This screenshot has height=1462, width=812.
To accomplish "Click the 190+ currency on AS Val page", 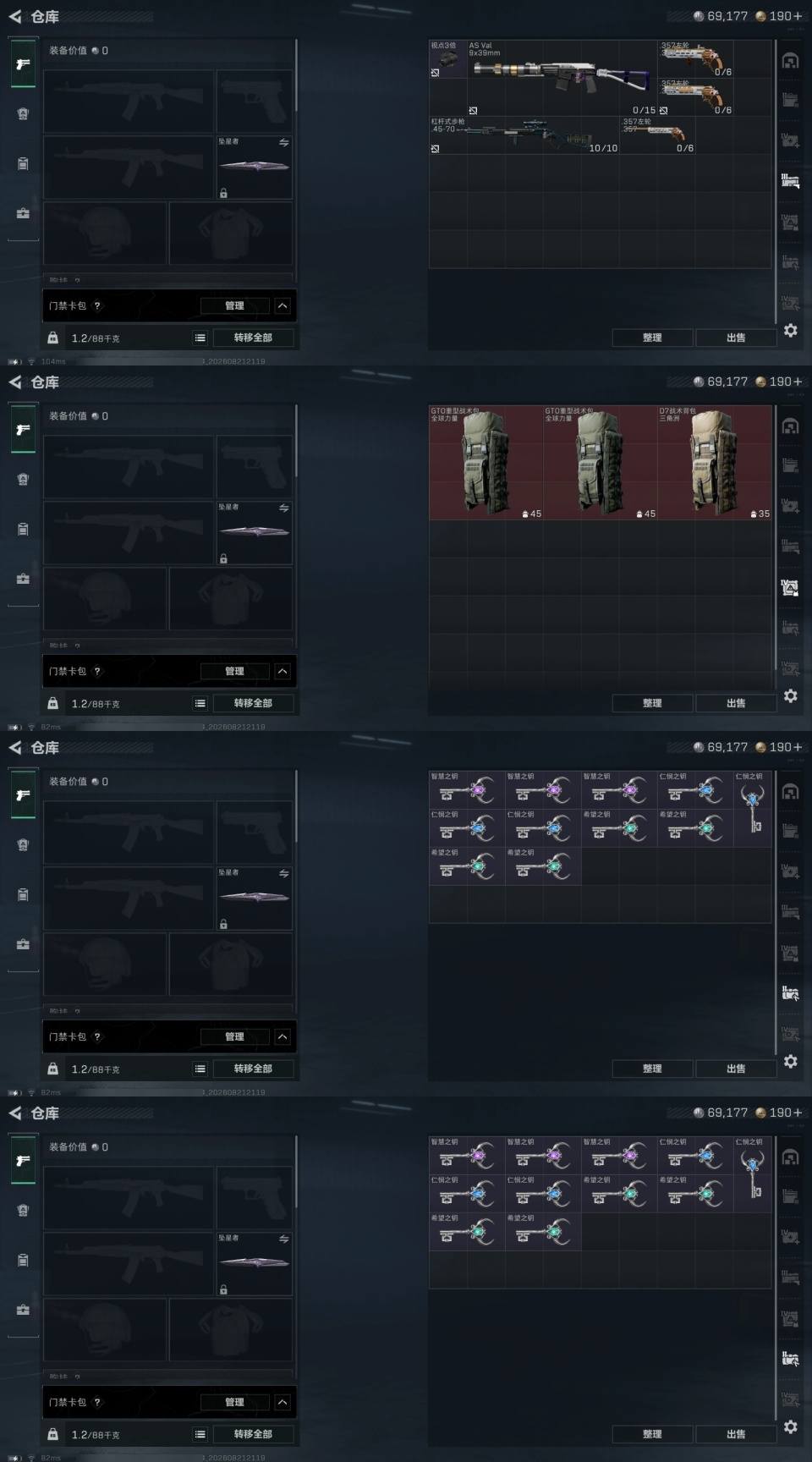I will (x=779, y=16).
